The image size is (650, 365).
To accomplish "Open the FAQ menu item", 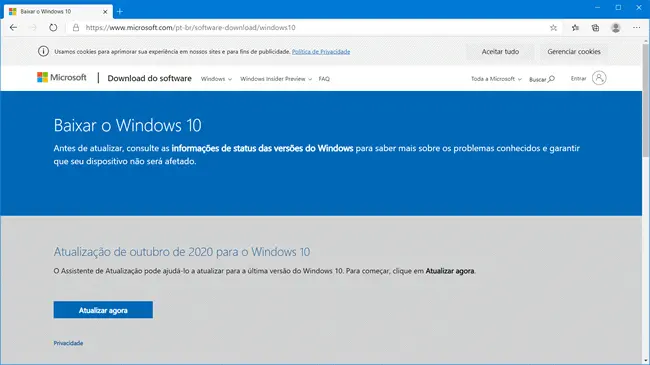I will coord(324,79).
